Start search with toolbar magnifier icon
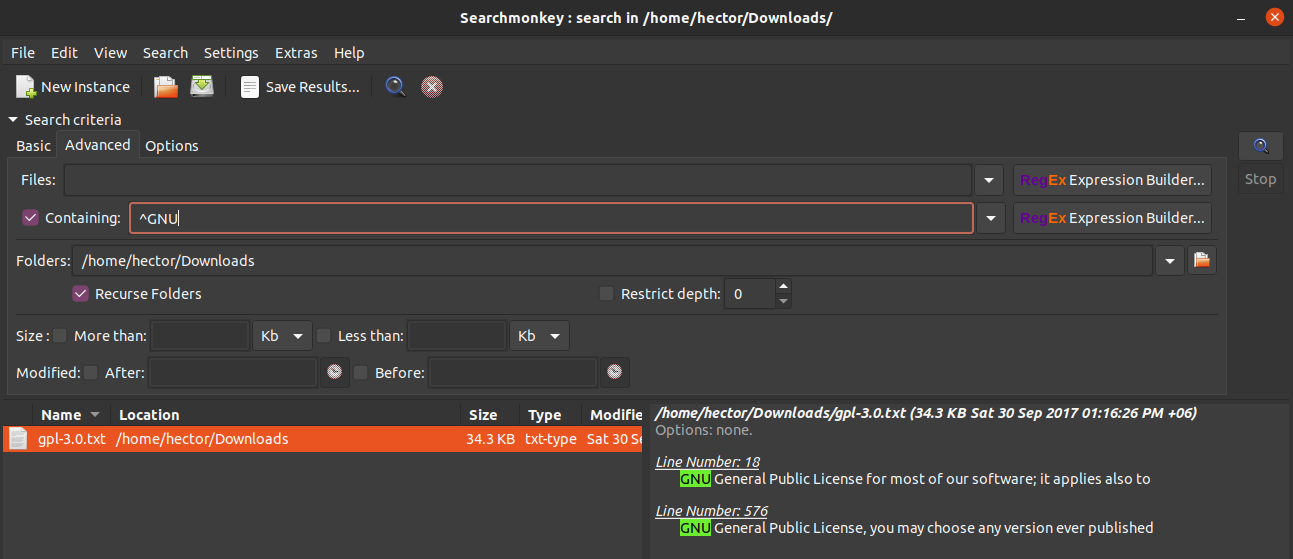Screen dimensions: 1293x559 (x=396, y=87)
